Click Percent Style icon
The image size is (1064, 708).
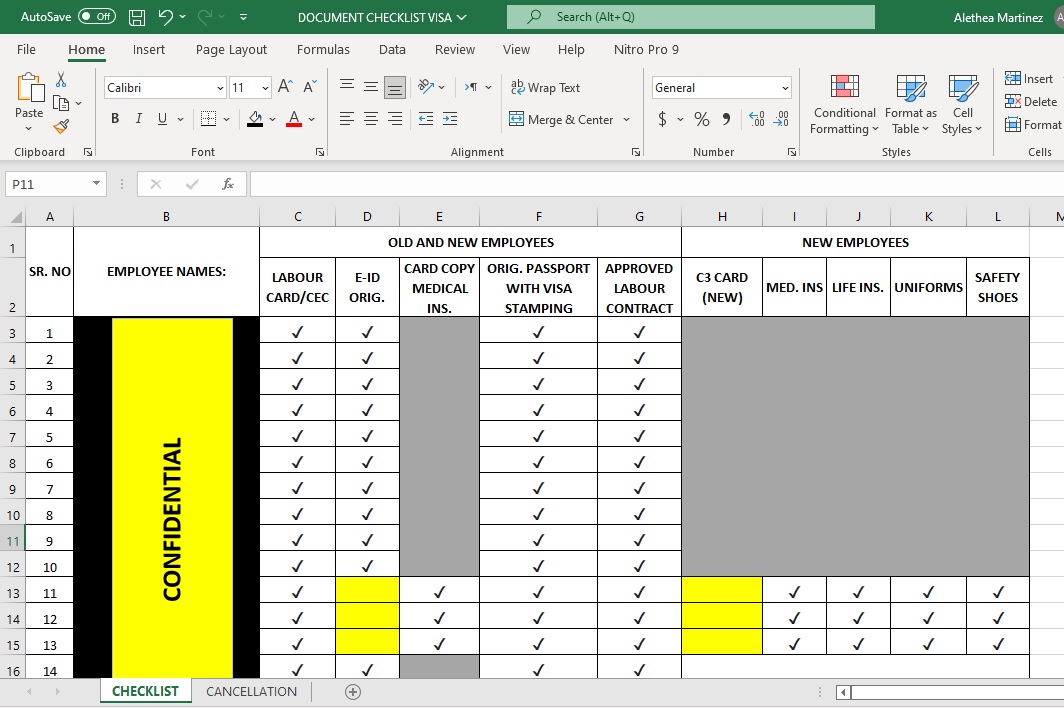(702, 119)
